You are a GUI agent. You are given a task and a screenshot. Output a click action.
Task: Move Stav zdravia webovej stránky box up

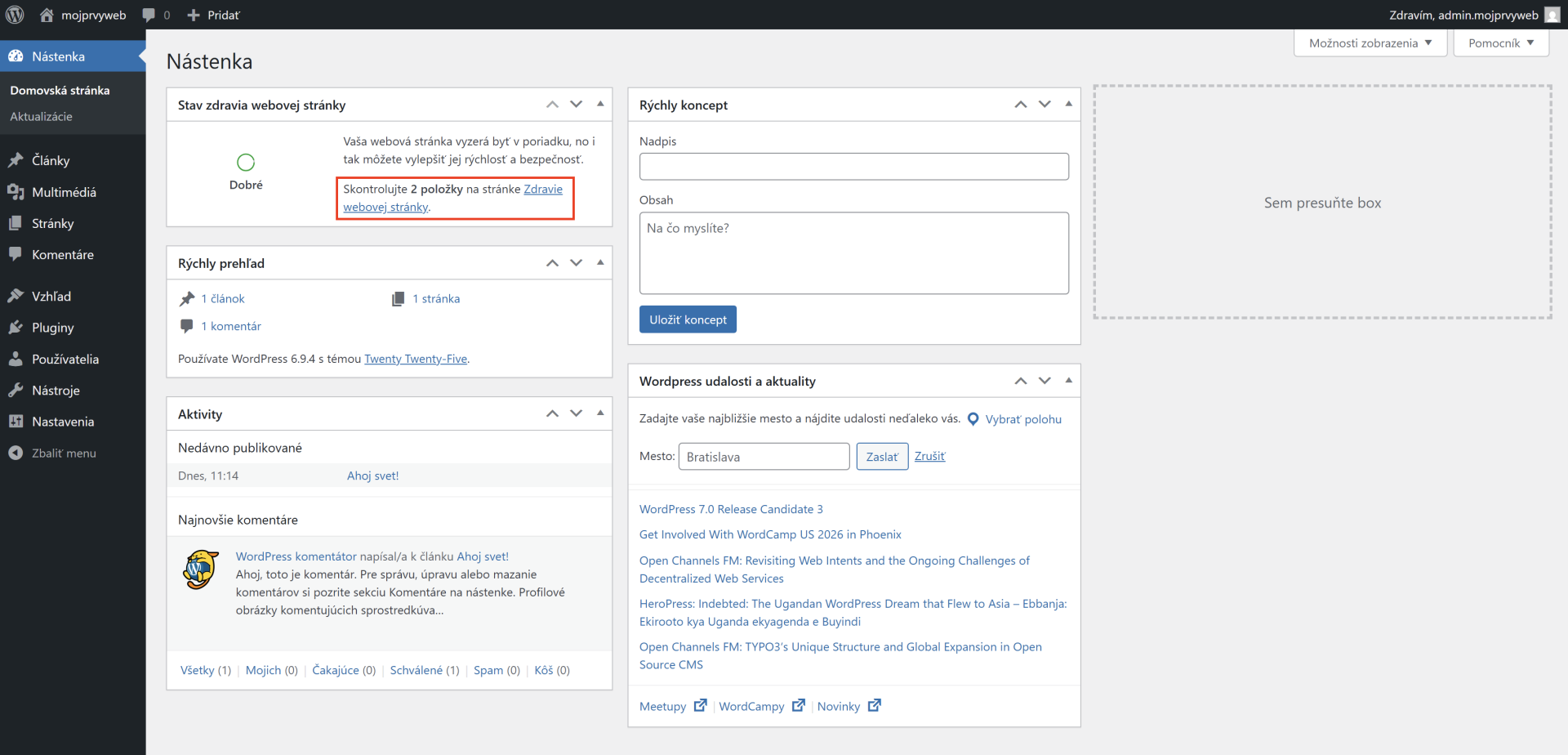tap(553, 105)
